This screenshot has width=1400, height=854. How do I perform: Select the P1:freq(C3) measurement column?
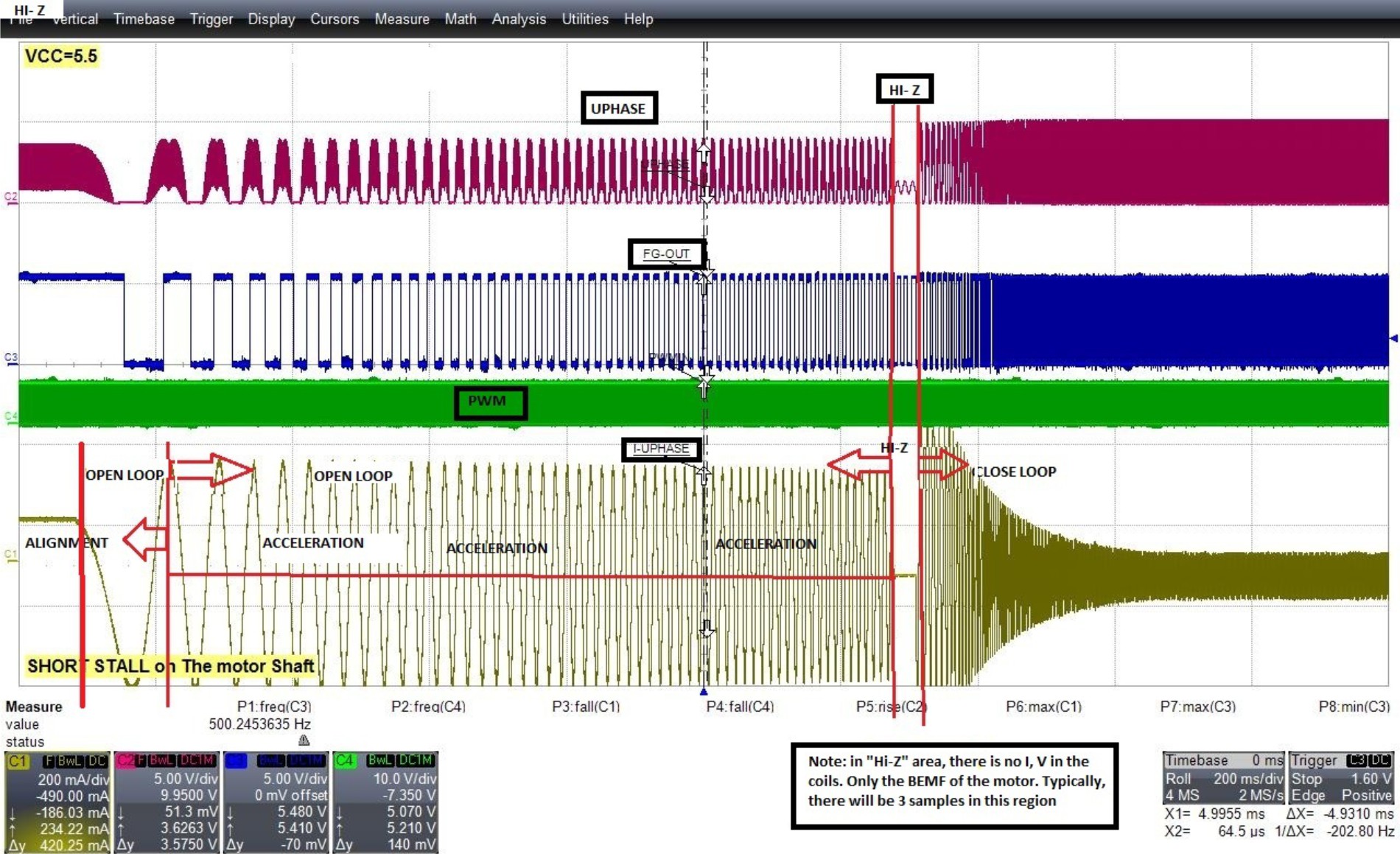(x=274, y=707)
